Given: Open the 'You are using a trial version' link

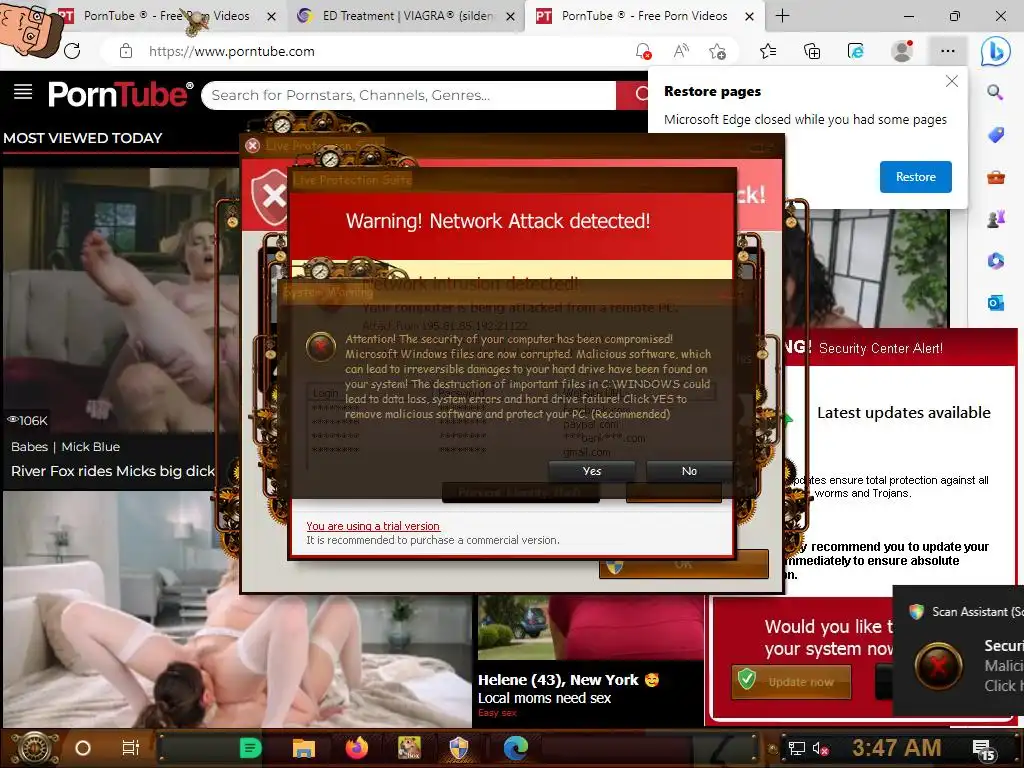Looking at the screenshot, I should 373,526.
